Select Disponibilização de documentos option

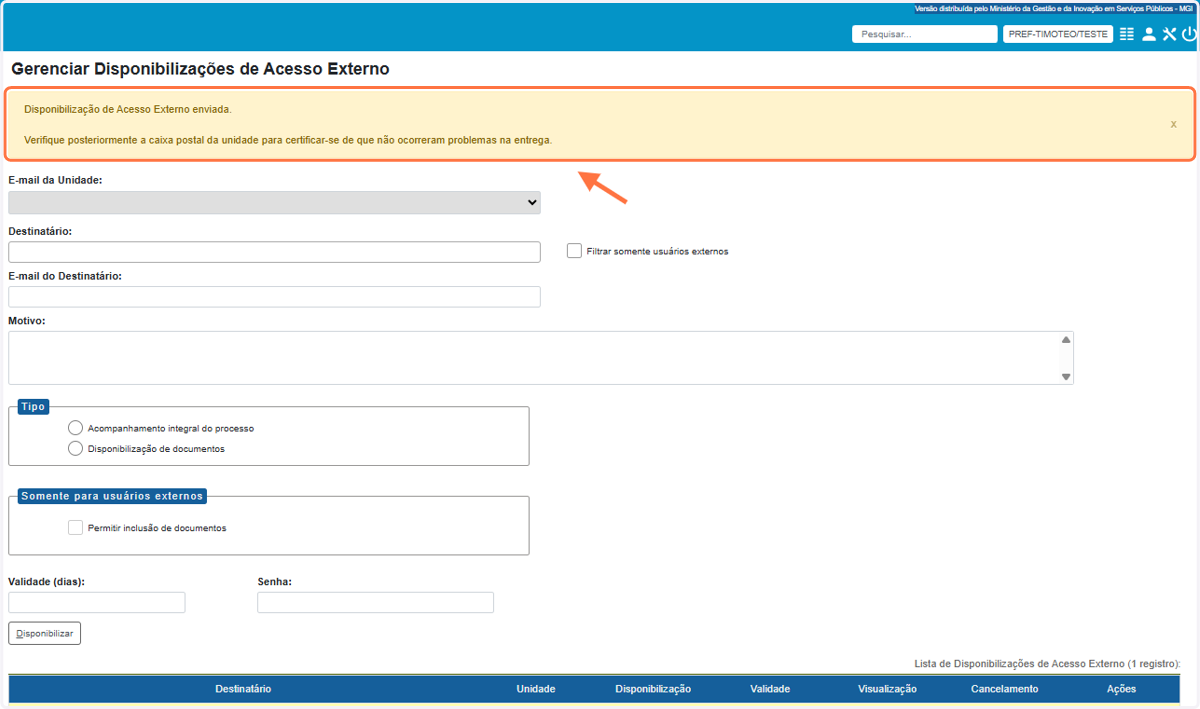click(x=75, y=449)
